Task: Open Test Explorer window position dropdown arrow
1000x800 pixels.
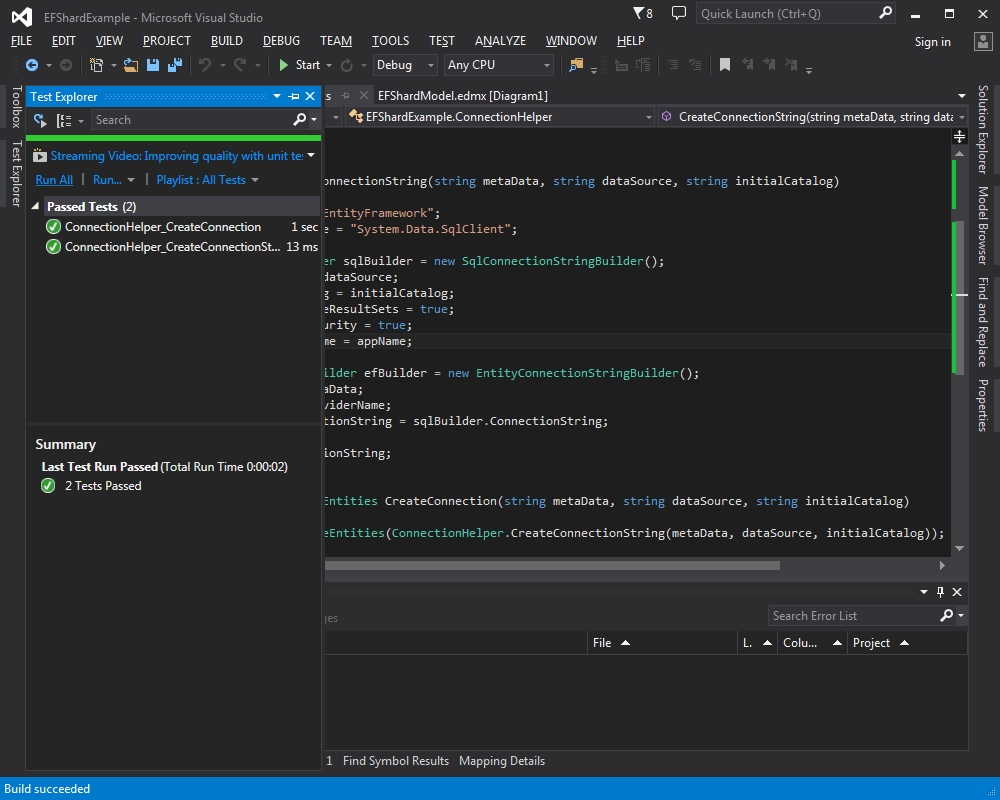Action: click(x=277, y=96)
